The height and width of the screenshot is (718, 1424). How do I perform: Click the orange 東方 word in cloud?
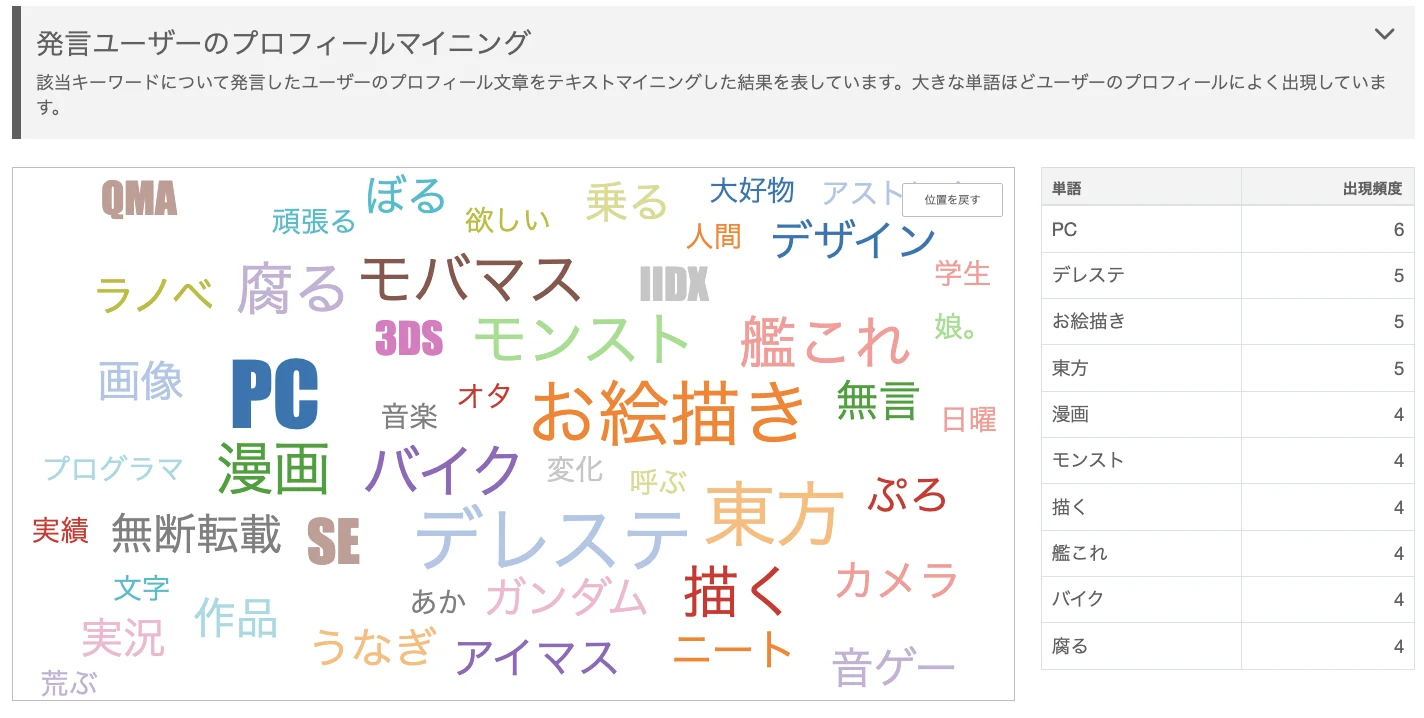[x=776, y=513]
